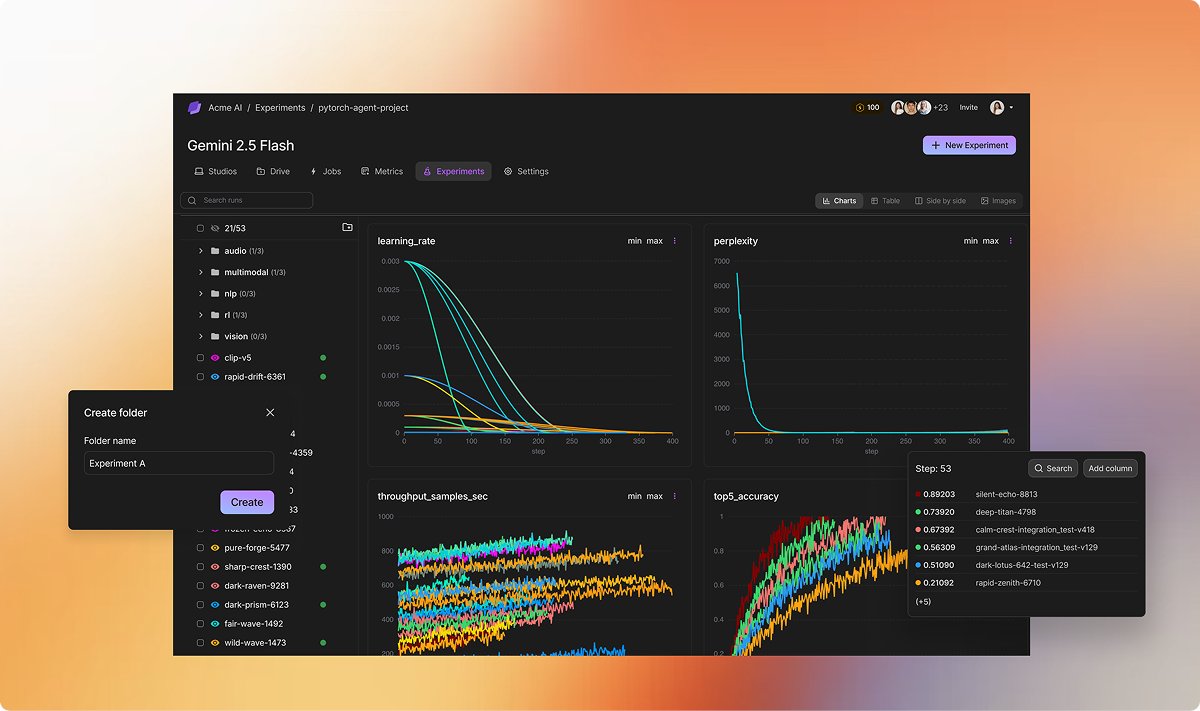The height and width of the screenshot is (711, 1200).
Task: Click the user profile avatar
Action: [x=997, y=108]
